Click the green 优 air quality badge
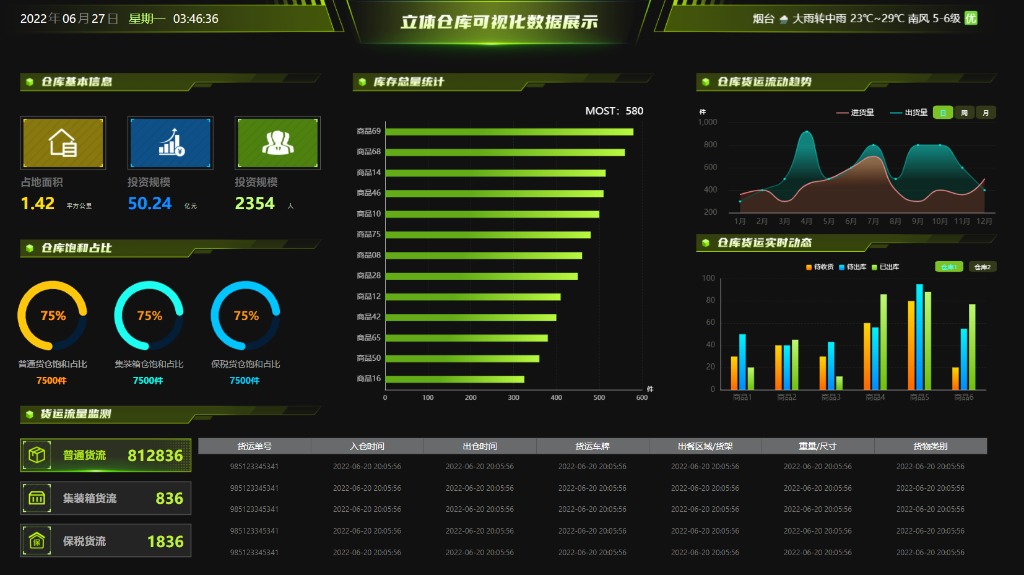This screenshot has height=575, width=1024. [970, 18]
